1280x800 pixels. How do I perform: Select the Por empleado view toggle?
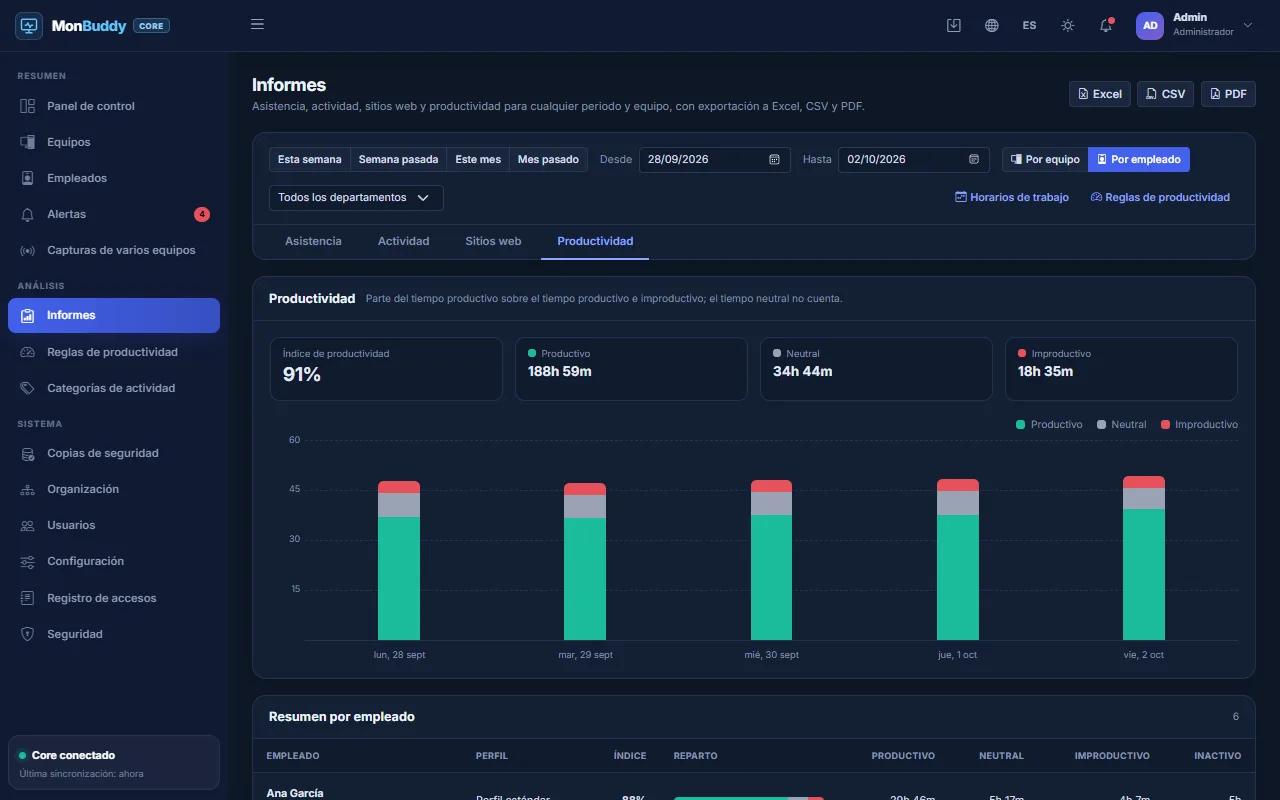(1139, 160)
